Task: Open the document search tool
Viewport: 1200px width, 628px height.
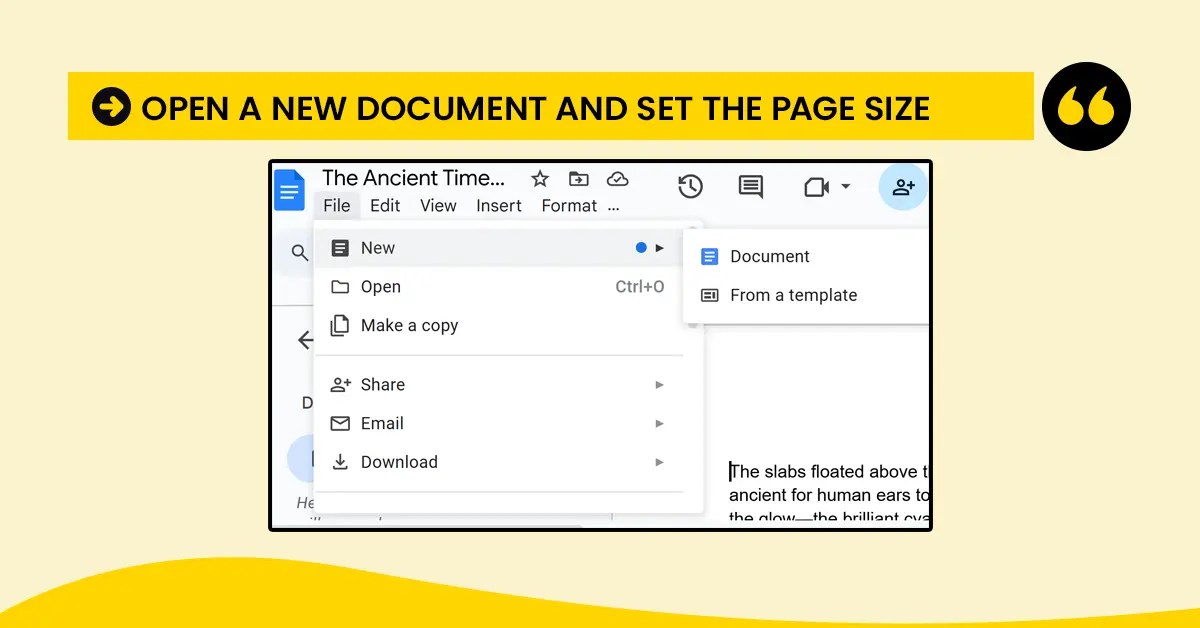Action: [x=297, y=253]
